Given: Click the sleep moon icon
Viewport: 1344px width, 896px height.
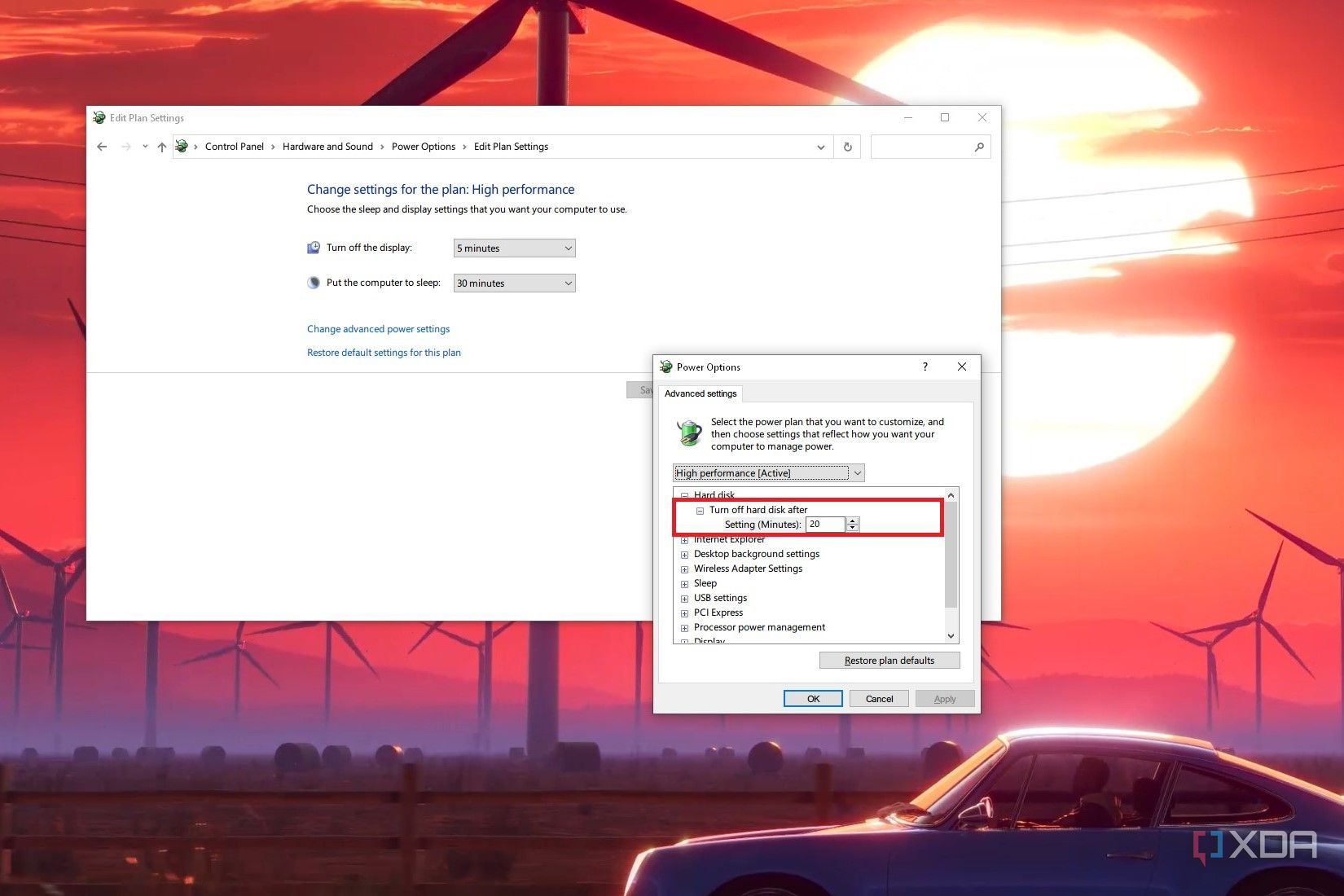Looking at the screenshot, I should [x=314, y=283].
